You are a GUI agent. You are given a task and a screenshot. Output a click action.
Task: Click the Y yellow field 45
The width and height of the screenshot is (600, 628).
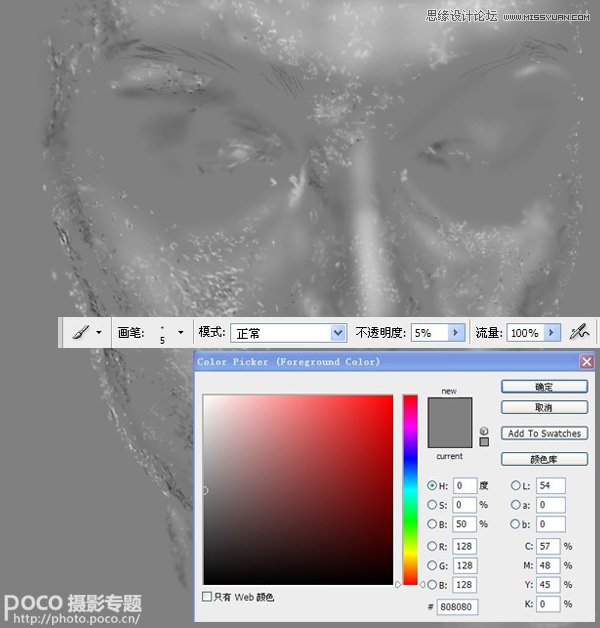(548, 585)
